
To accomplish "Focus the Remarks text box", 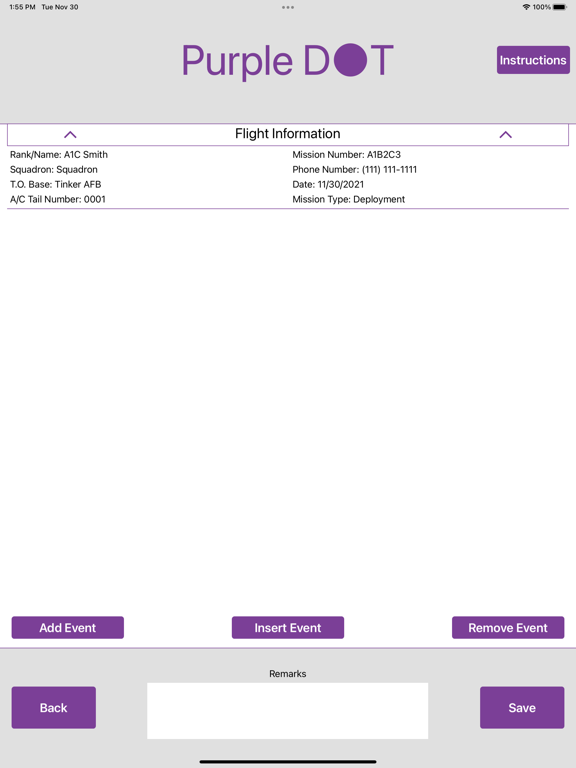I will click(x=288, y=711).
